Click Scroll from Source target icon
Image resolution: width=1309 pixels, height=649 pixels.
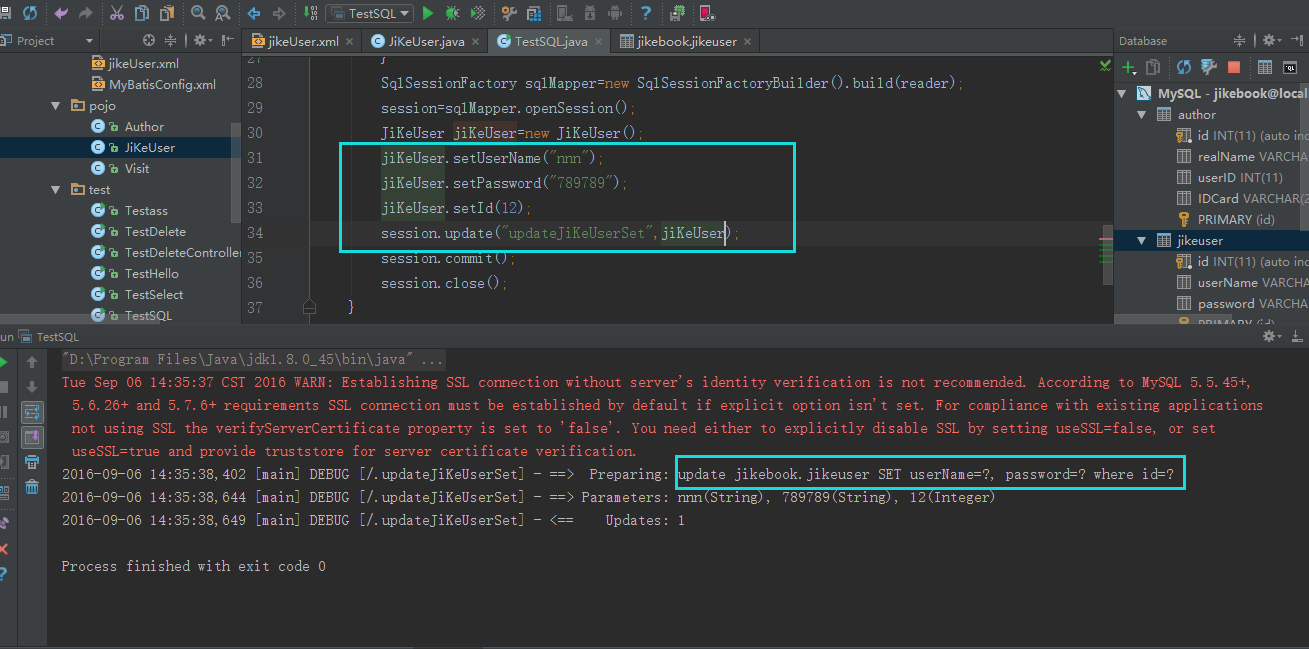(x=149, y=40)
